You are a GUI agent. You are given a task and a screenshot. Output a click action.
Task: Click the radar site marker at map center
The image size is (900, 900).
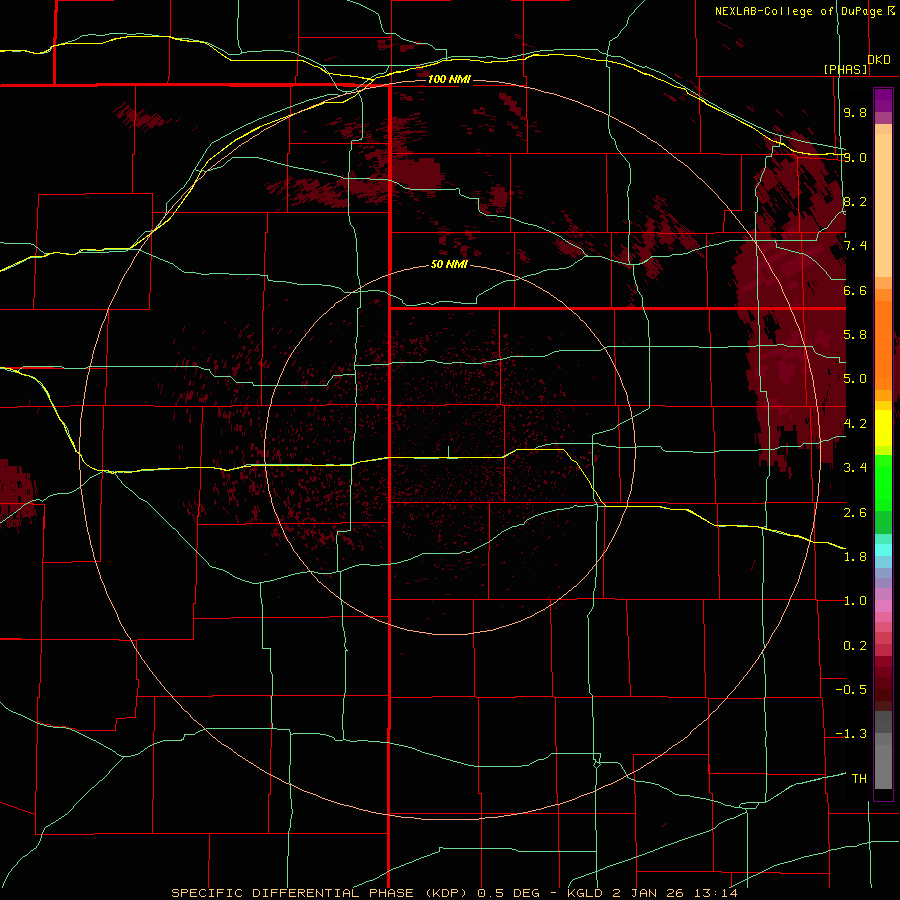pyautogui.click(x=448, y=452)
